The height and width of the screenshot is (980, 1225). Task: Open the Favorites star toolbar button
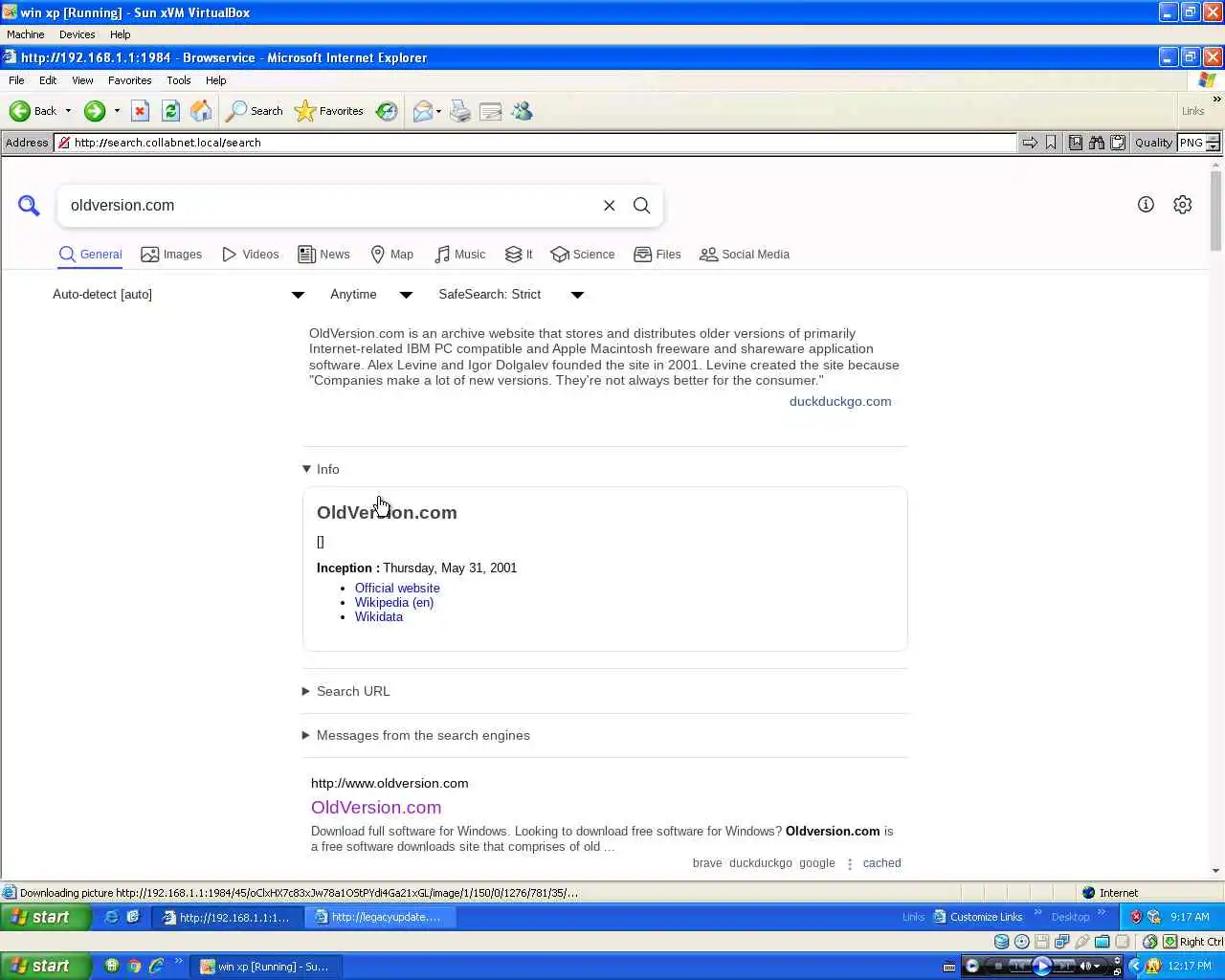(x=329, y=111)
